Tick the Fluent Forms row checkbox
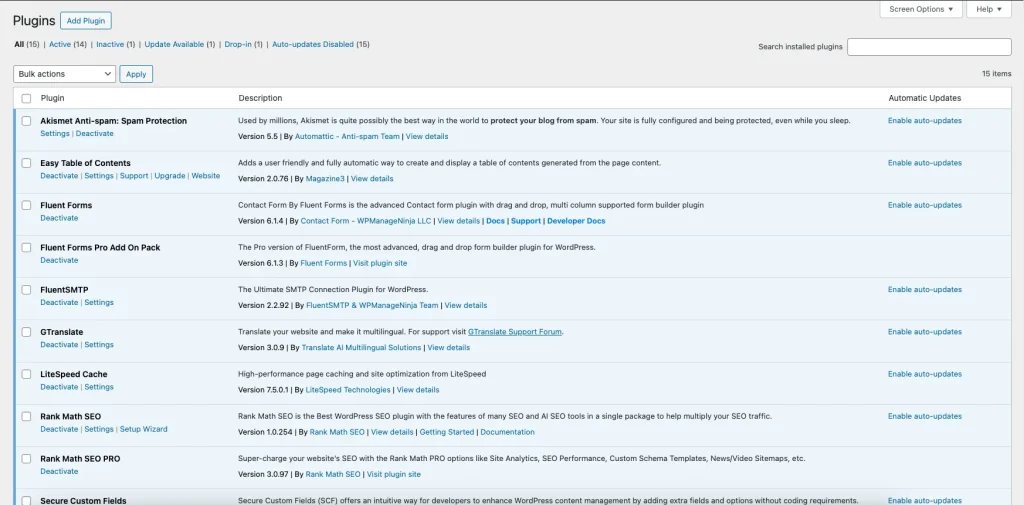Viewport: 1024px width, 505px height. pyautogui.click(x=26, y=205)
